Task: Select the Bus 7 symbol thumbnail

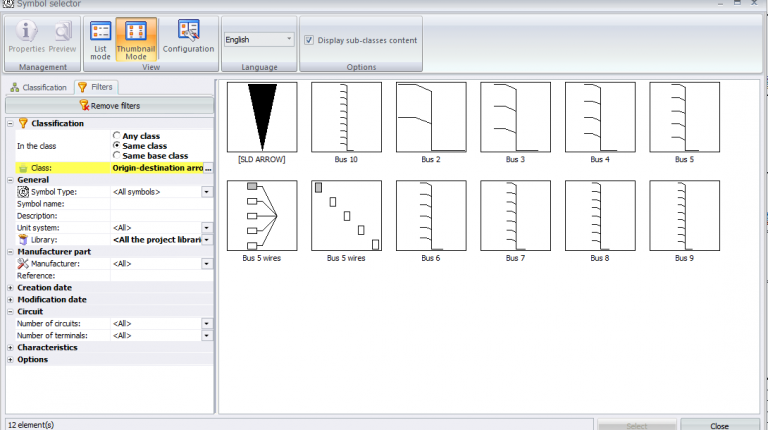Action: pyautogui.click(x=515, y=215)
